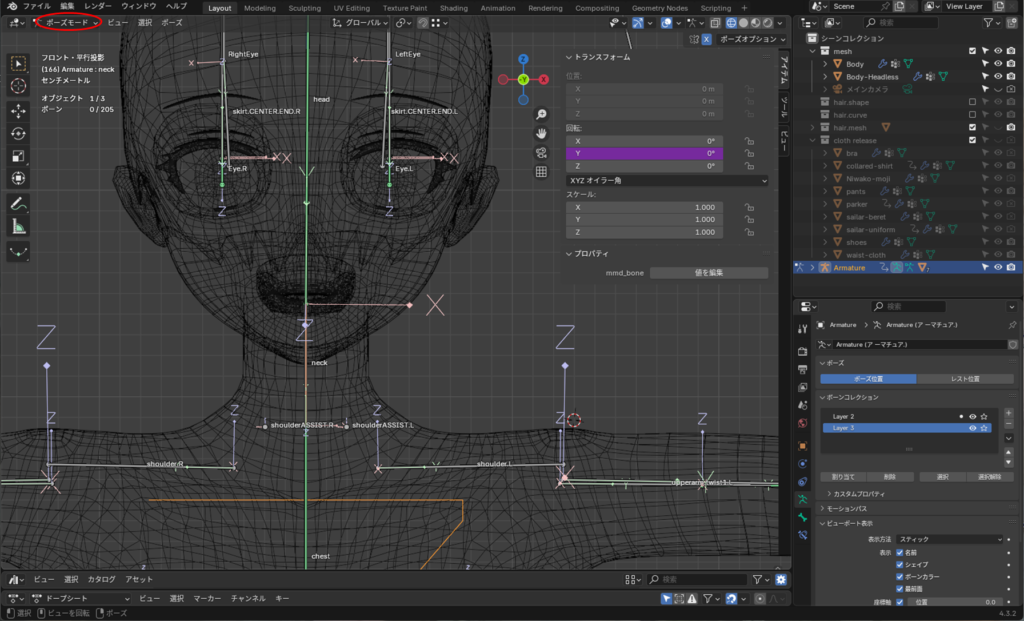The width and height of the screenshot is (1024, 621).
Task: Activate the Annotate pencil tool
Action: coord(19,203)
